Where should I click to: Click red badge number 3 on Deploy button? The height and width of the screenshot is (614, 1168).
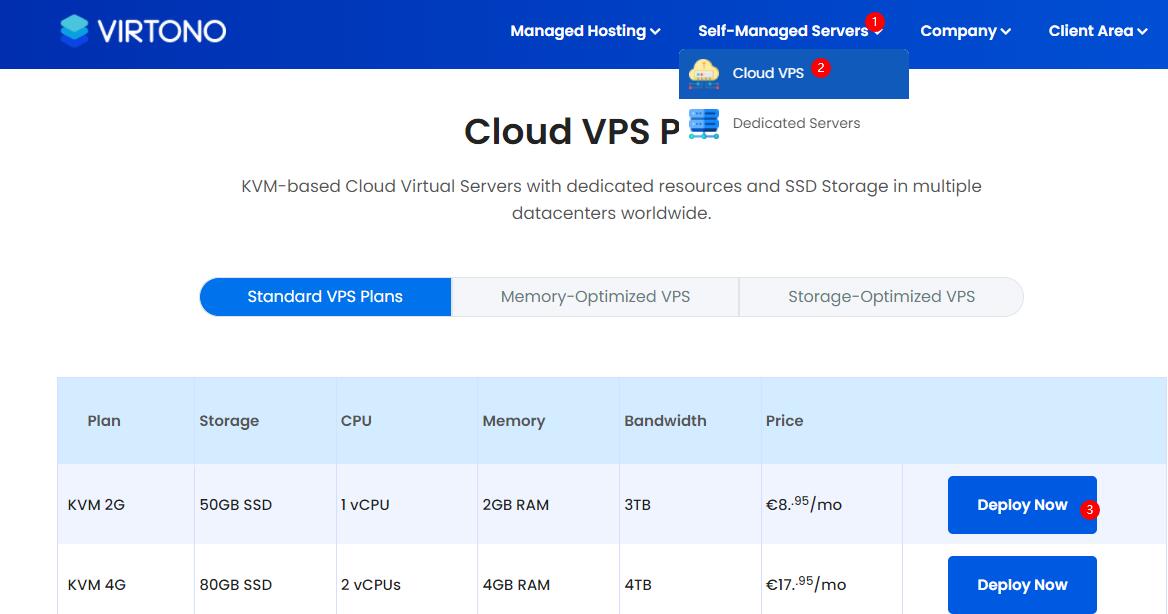(1090, 510)
